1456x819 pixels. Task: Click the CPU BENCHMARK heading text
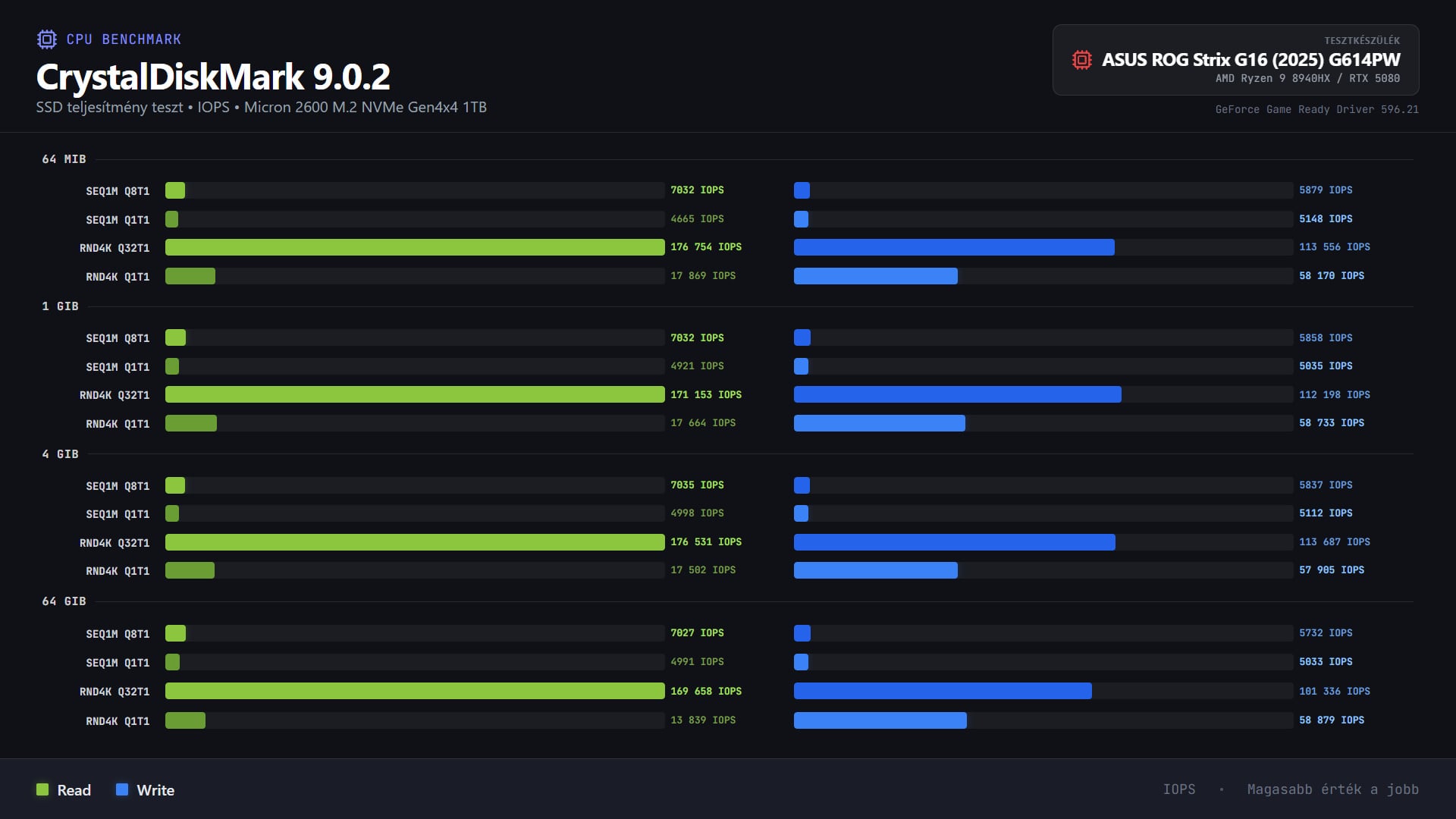[x=124, y=39]
